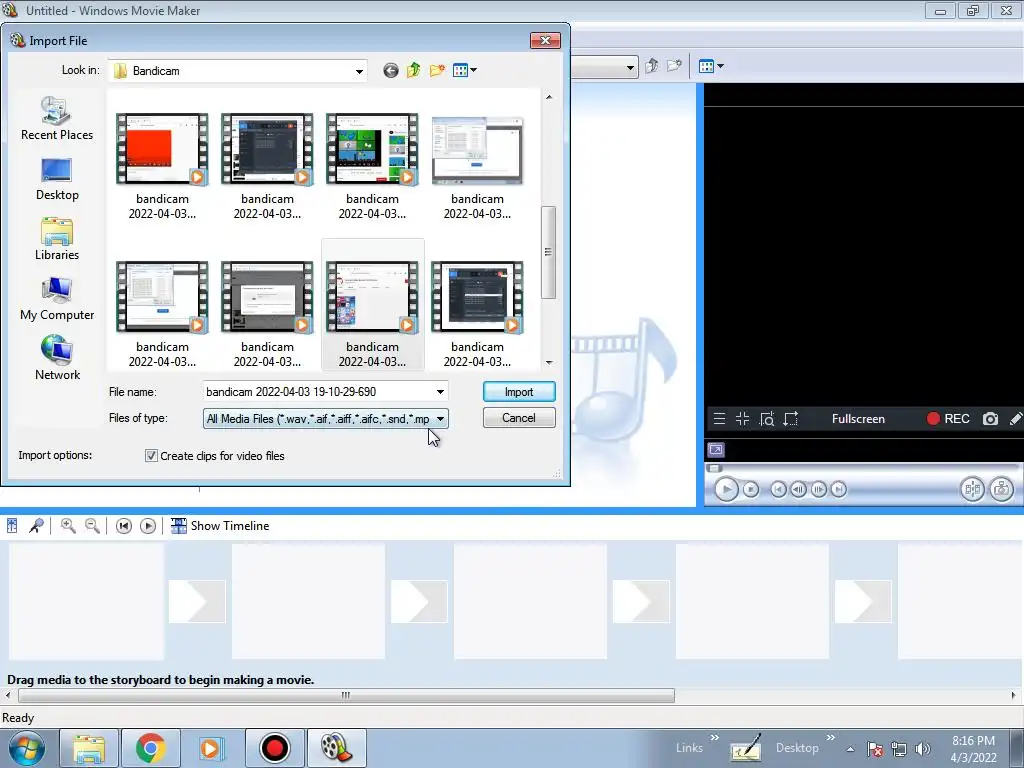Show hidden tray icons arrow
The height and width of the screenshot is (768, 1024).
click(850, 749)
